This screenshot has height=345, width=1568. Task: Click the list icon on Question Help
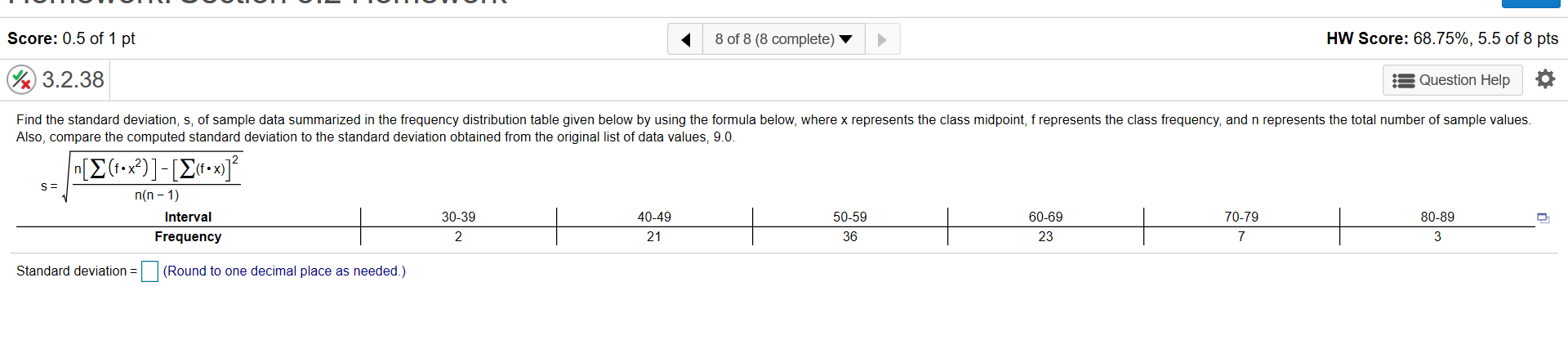(1403, 80)
